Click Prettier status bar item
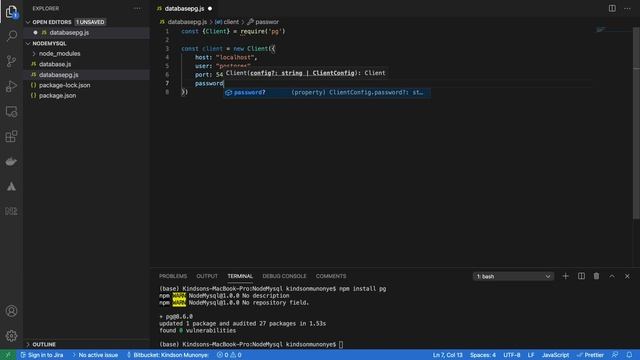640x360 pixels. coord(590,355)
